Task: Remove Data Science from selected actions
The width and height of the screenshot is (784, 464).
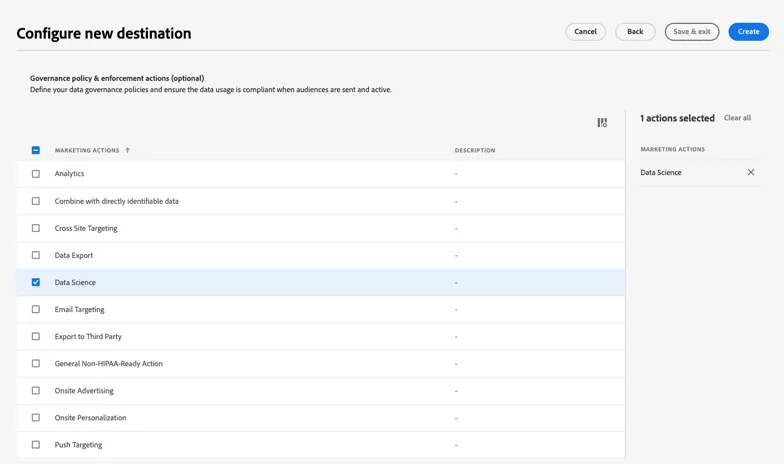Action: point(750,172)
